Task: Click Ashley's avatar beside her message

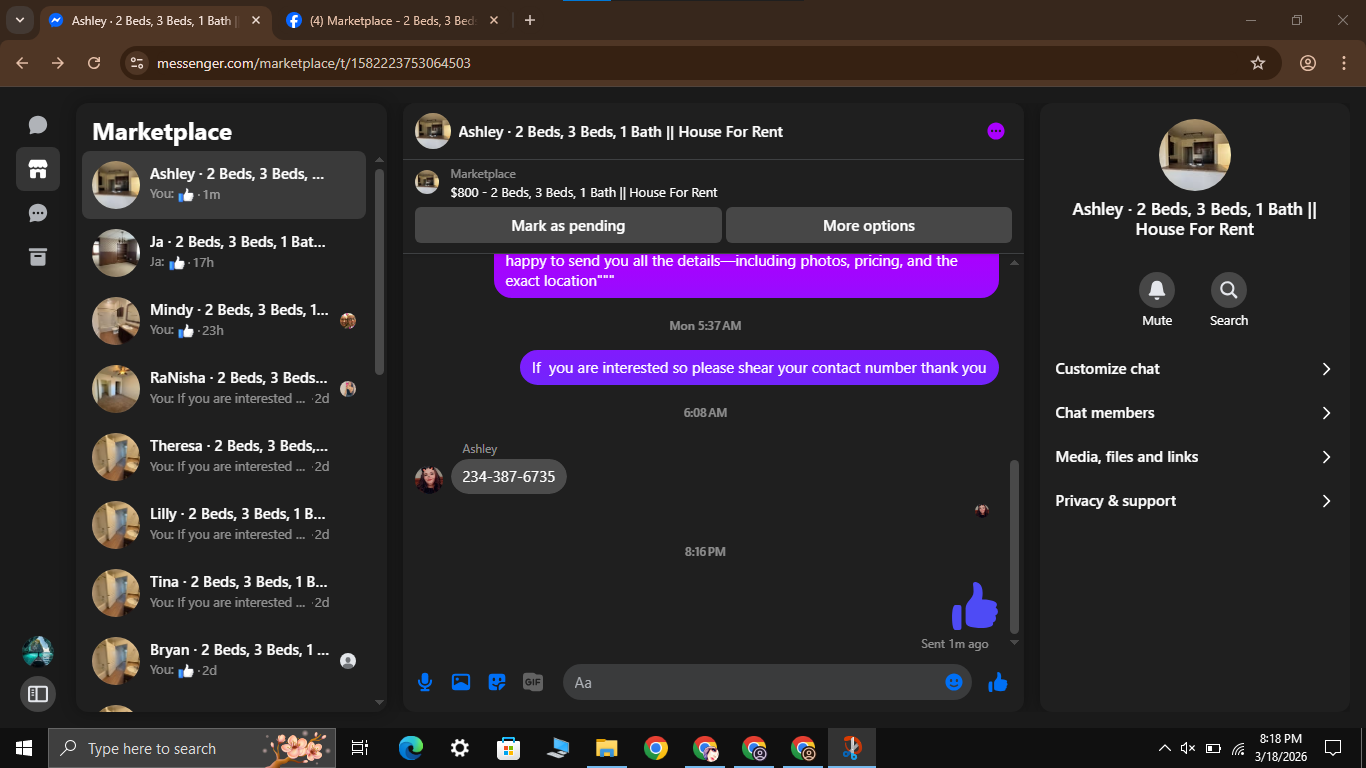Action: click(x=429, y=479)
